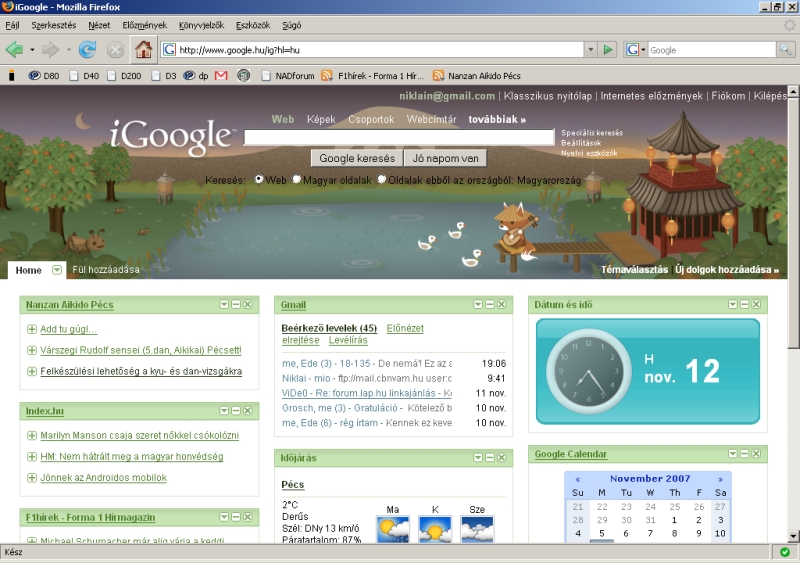Screen dimensions: 800x563
Task: Expand the 'HM: Nem hátrált meg' feed item
Action: (32, 456)
